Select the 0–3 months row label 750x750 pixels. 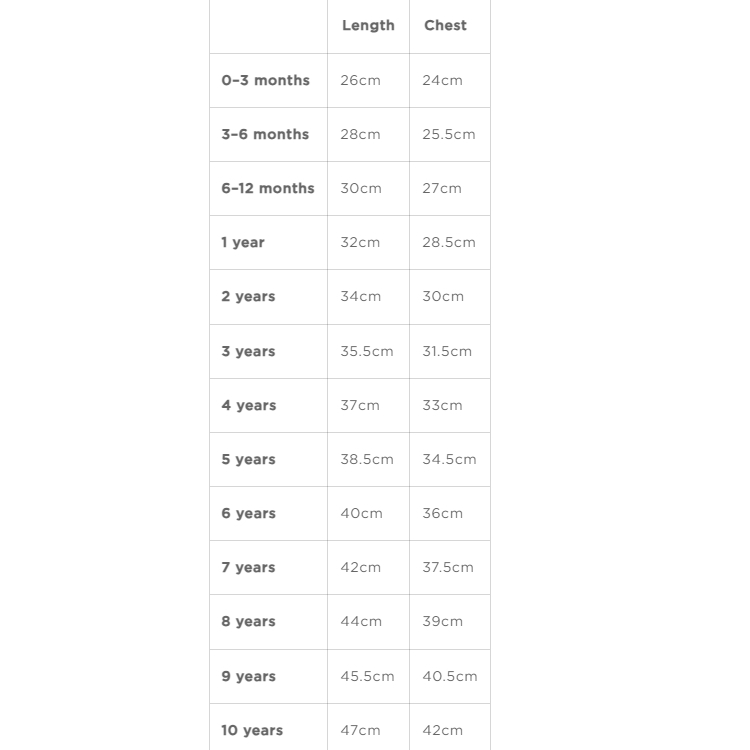point(266,80)
